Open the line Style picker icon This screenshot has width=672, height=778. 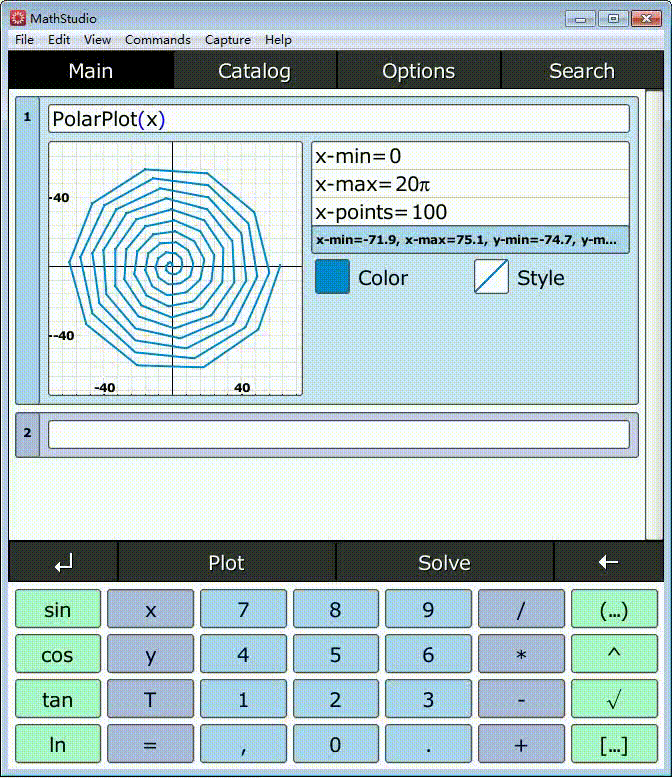491,276
